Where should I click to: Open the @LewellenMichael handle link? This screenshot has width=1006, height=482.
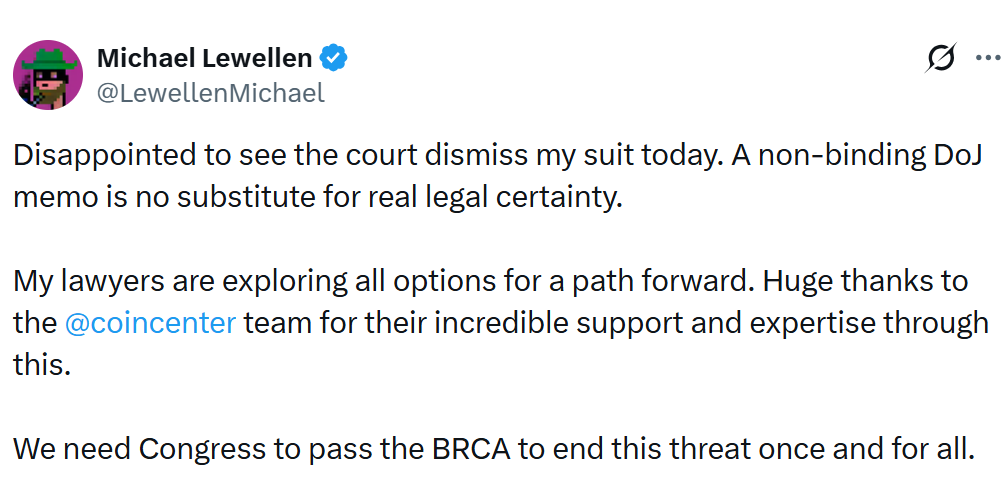pos(210,93)
